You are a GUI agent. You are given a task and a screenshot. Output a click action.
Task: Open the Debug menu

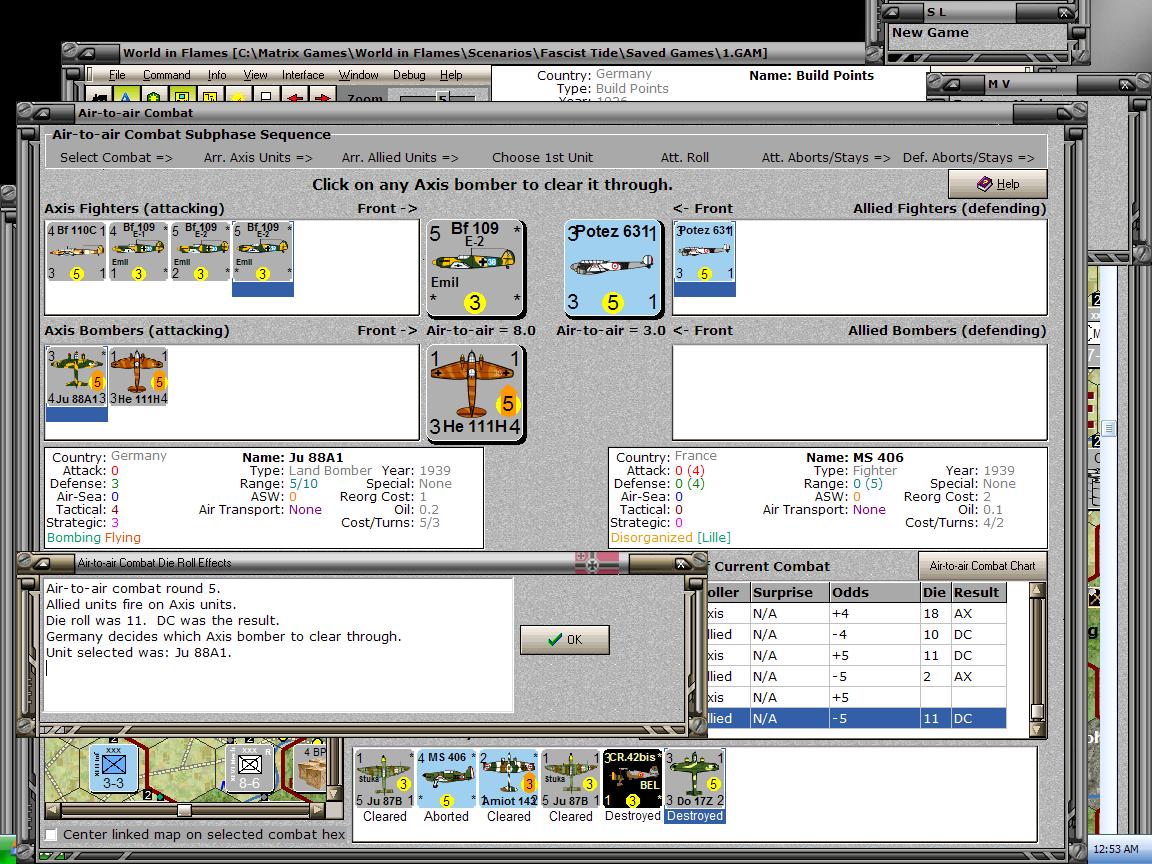(x=409, y=75)
